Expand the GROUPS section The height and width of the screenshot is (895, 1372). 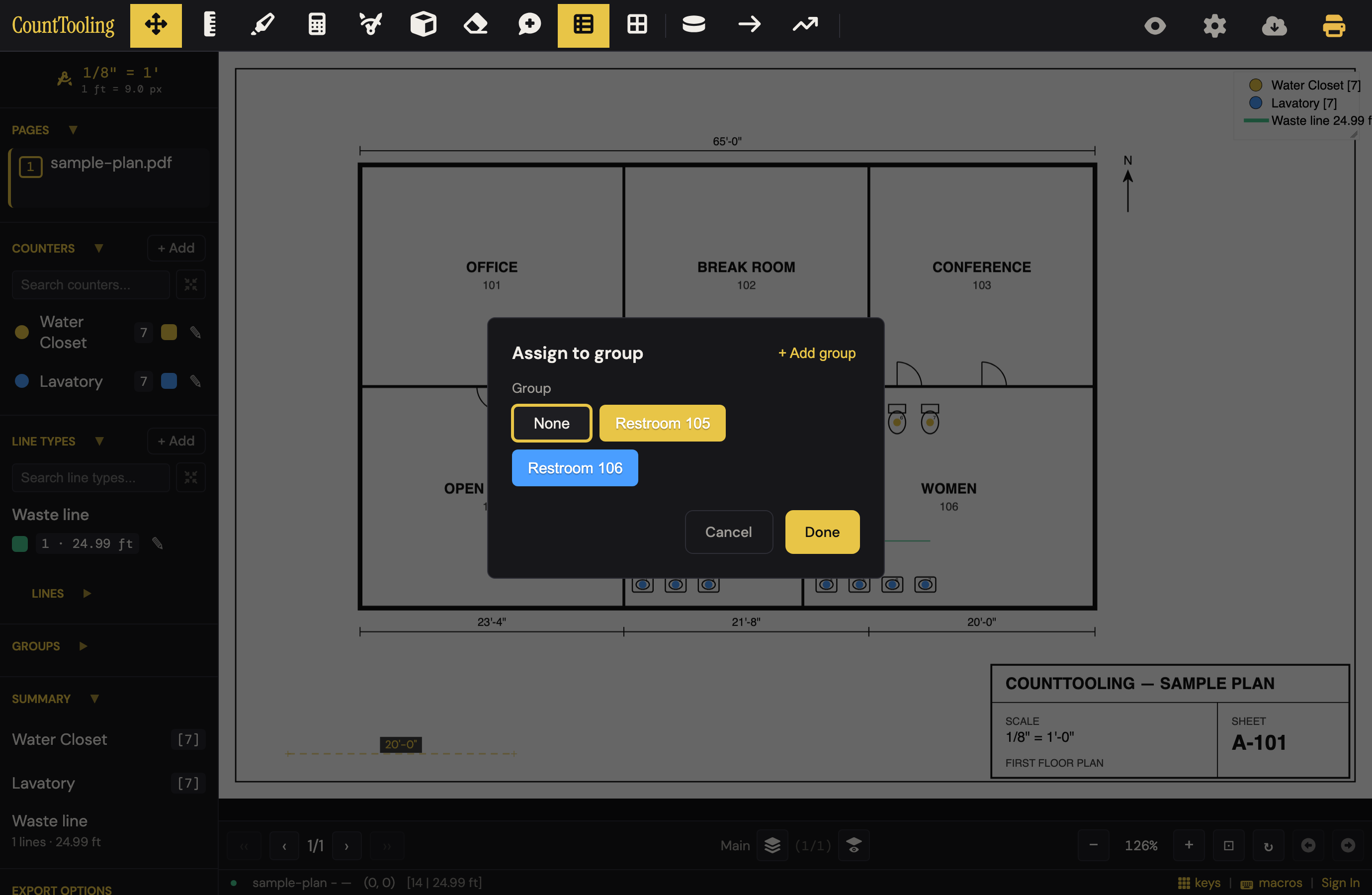pyautogui.click(x=83, y=646)
